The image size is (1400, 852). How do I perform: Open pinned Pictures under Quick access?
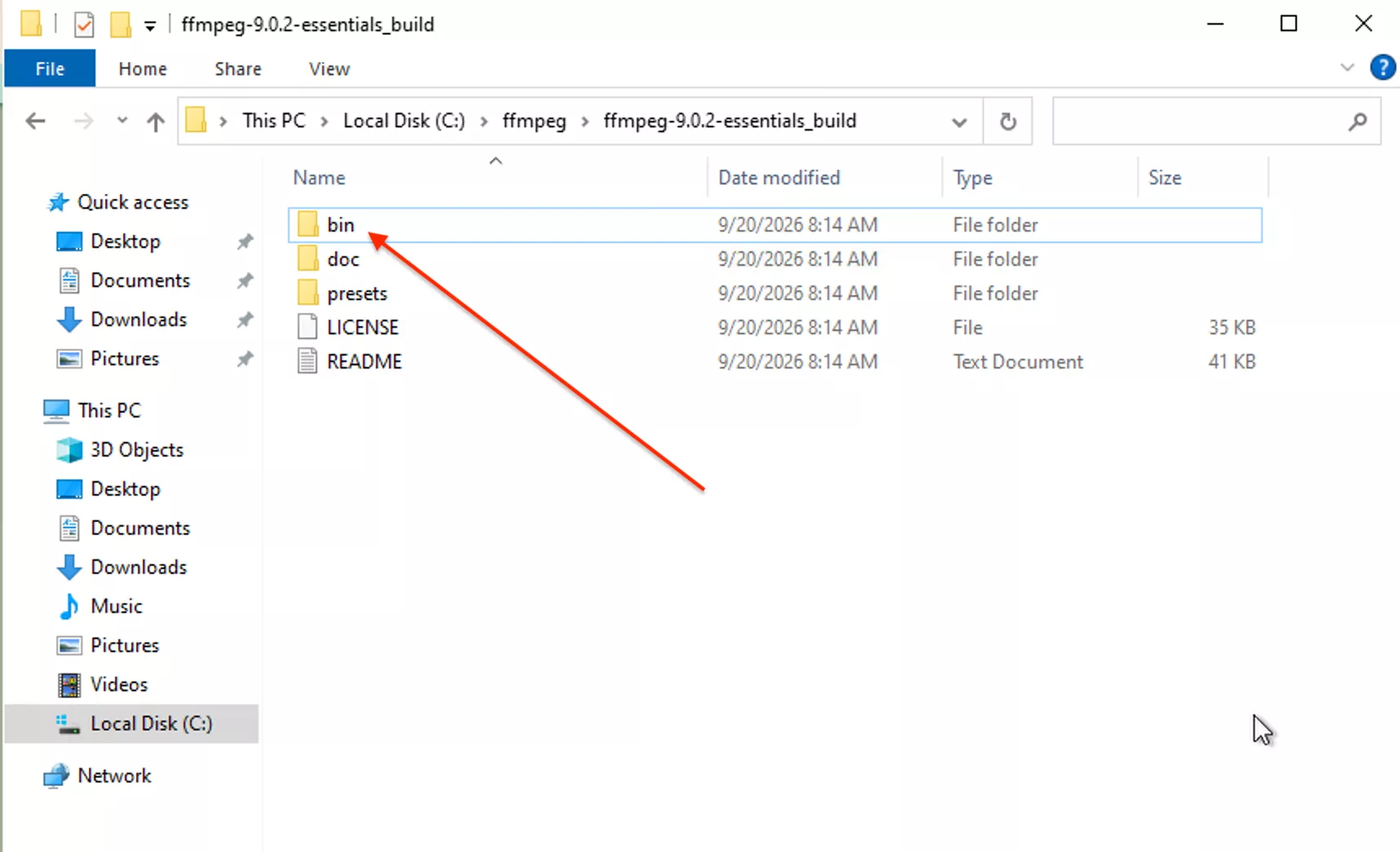coord(124,359)
